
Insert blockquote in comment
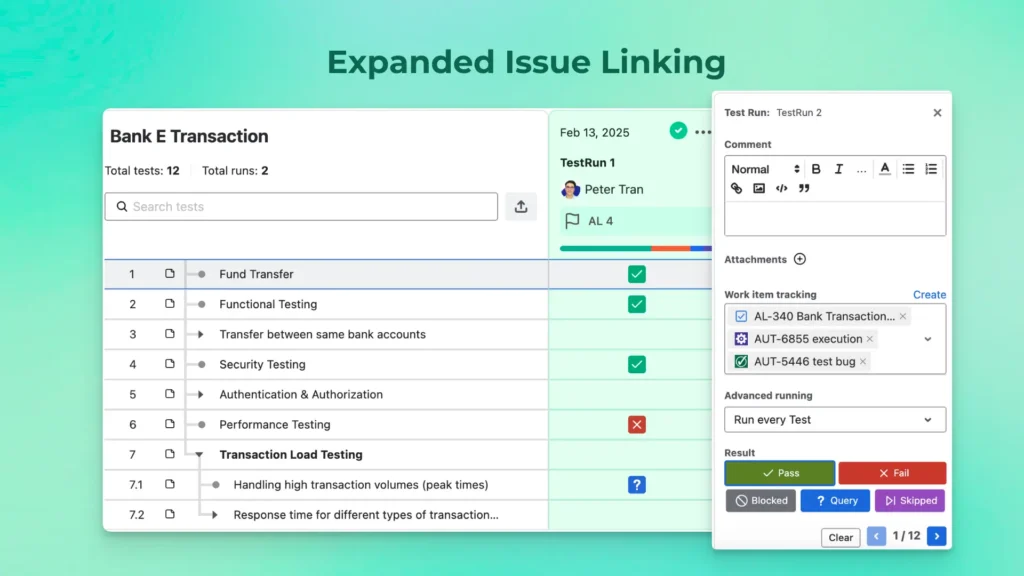[804, 189]
